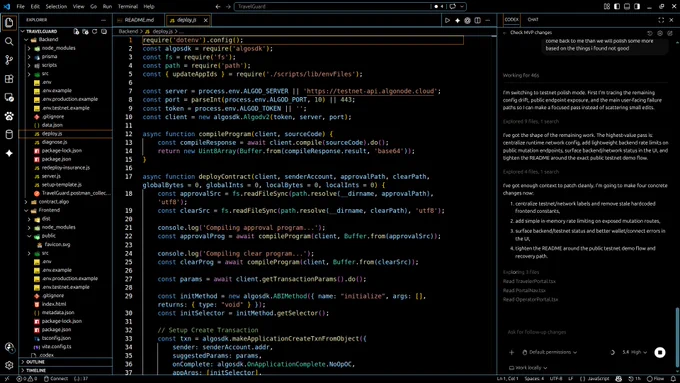Open history in Codex panel header
680x383 pixels.
click(x=650, y=33)
